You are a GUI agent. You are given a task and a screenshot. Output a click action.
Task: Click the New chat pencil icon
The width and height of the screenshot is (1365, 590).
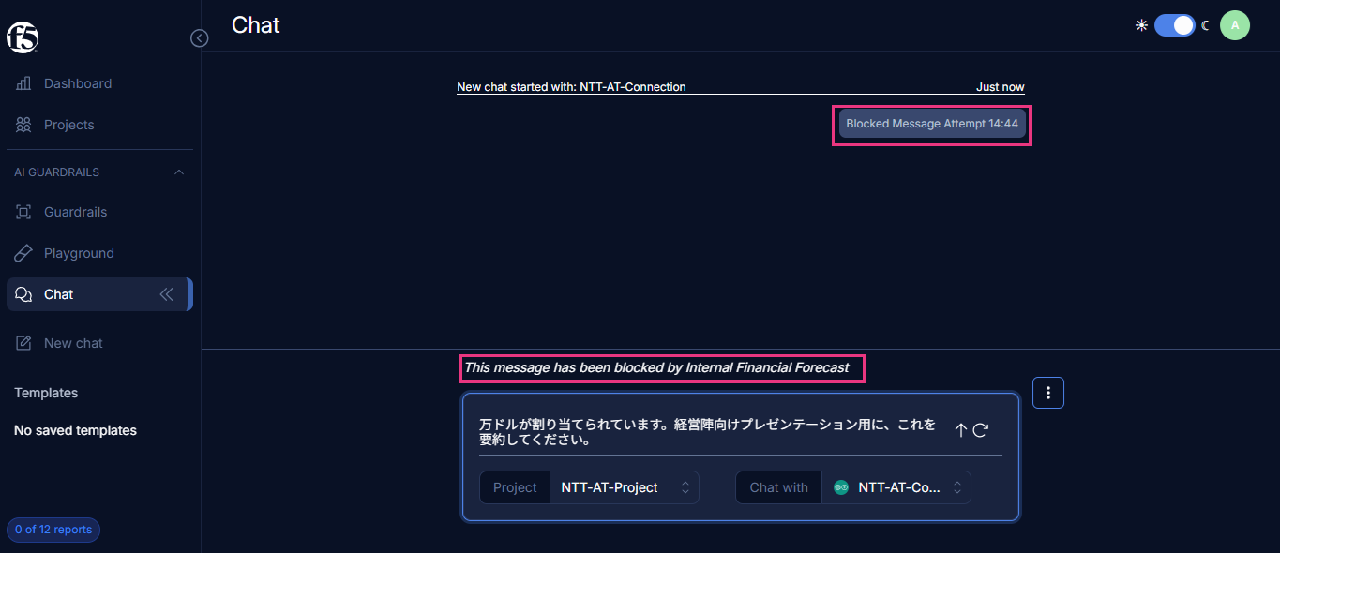[24, 343]
